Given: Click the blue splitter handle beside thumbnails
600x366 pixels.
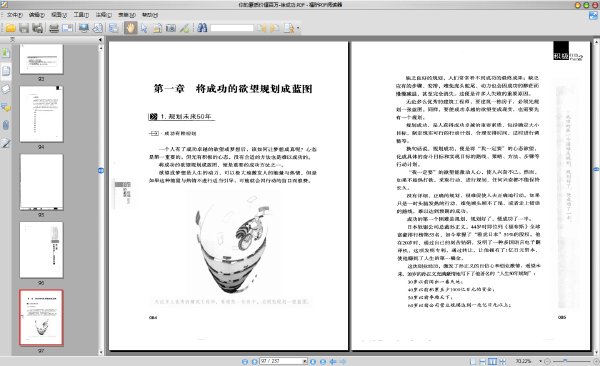Looking at the screenshot, I should [x=101, y=170].
